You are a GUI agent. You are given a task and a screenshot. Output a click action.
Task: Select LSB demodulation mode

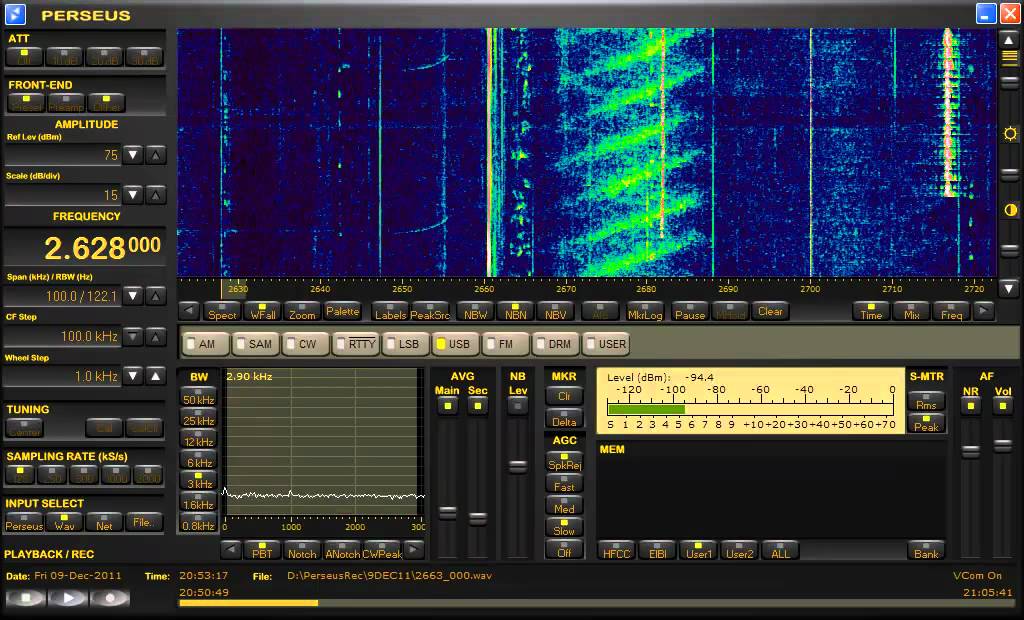tap(406, 344)
